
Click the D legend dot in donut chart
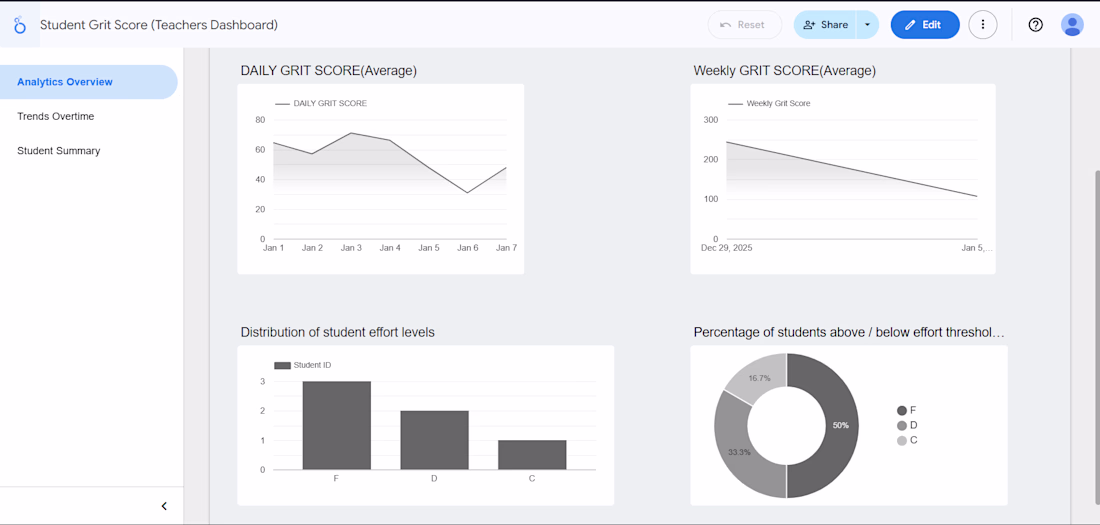coord(902,425)
